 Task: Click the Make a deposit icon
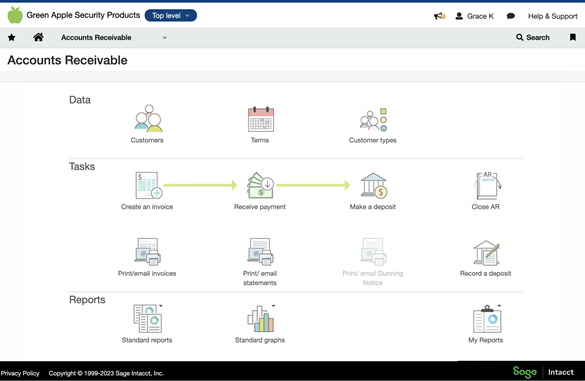click(x=373, y=185)
